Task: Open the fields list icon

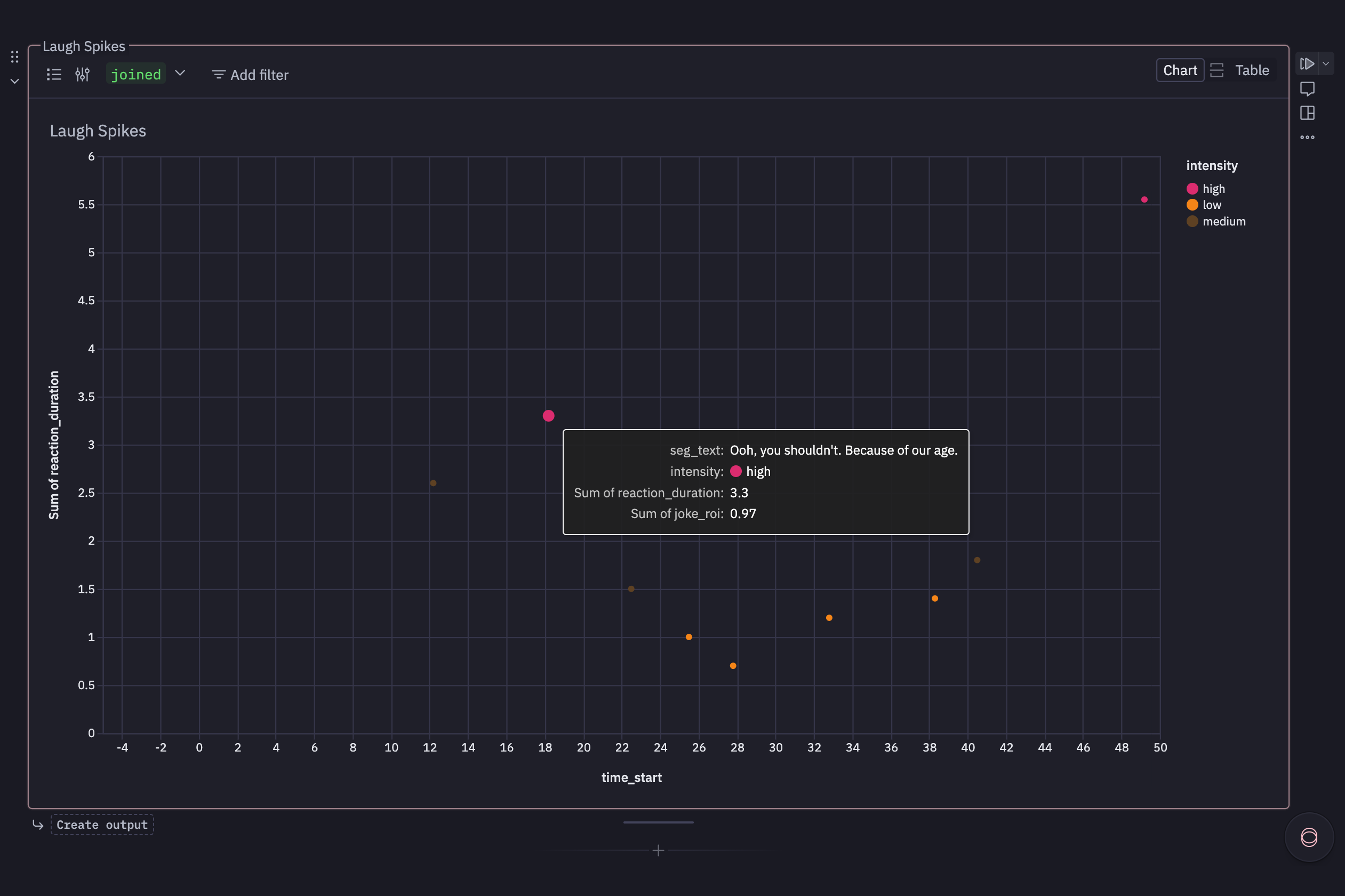Action: [54, 74]
